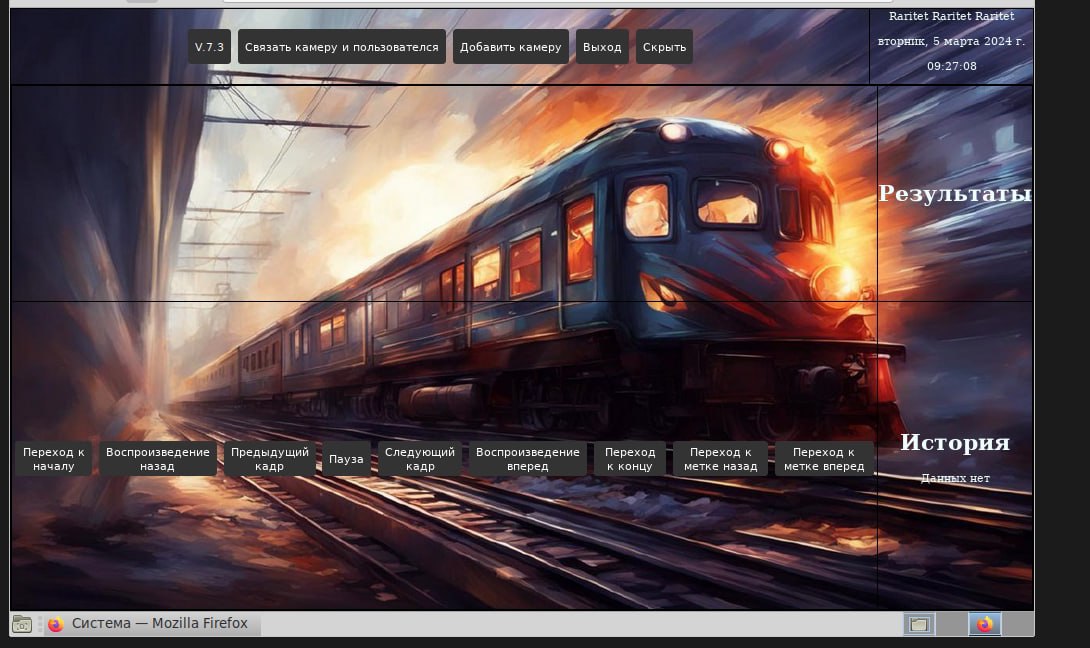Click the 'Данных нет' text

(x=955, y=478)
